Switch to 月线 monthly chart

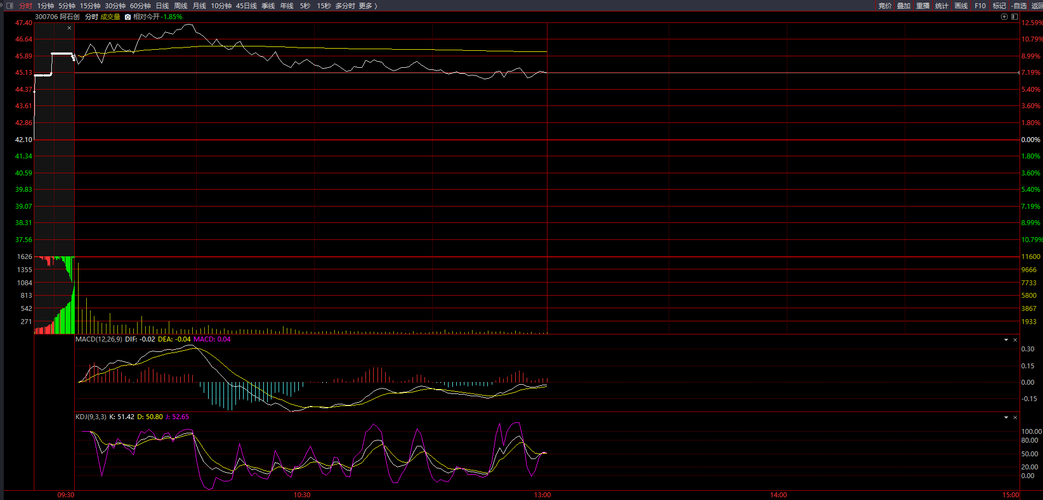pos(200,5)
